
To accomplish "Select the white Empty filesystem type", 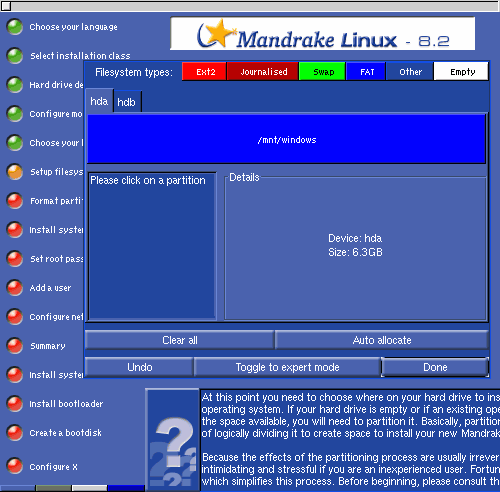I will tap(461, 71).
